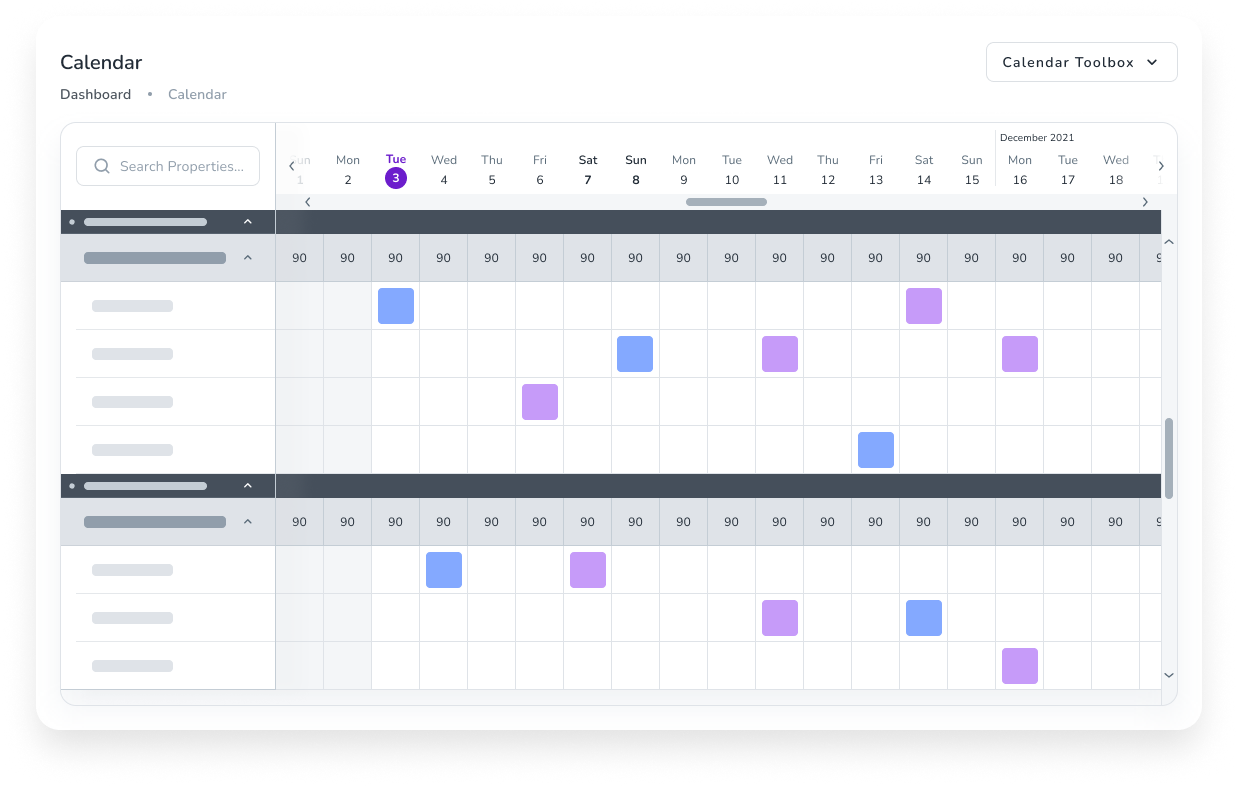Collapse the first gray property group row
This screenshot has width=1238, height=786.
[x=248, y=258]
